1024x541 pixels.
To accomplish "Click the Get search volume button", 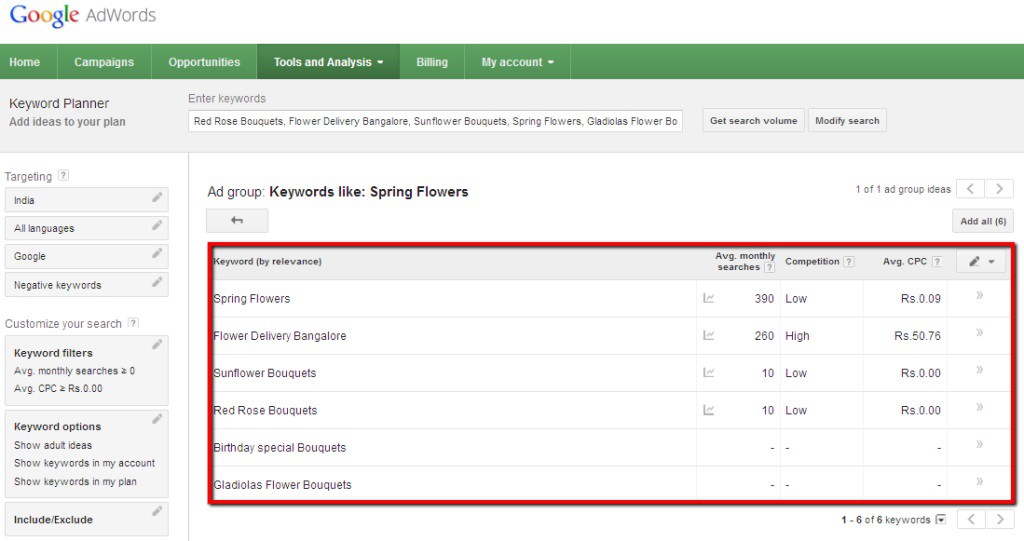I will (754, 121).
